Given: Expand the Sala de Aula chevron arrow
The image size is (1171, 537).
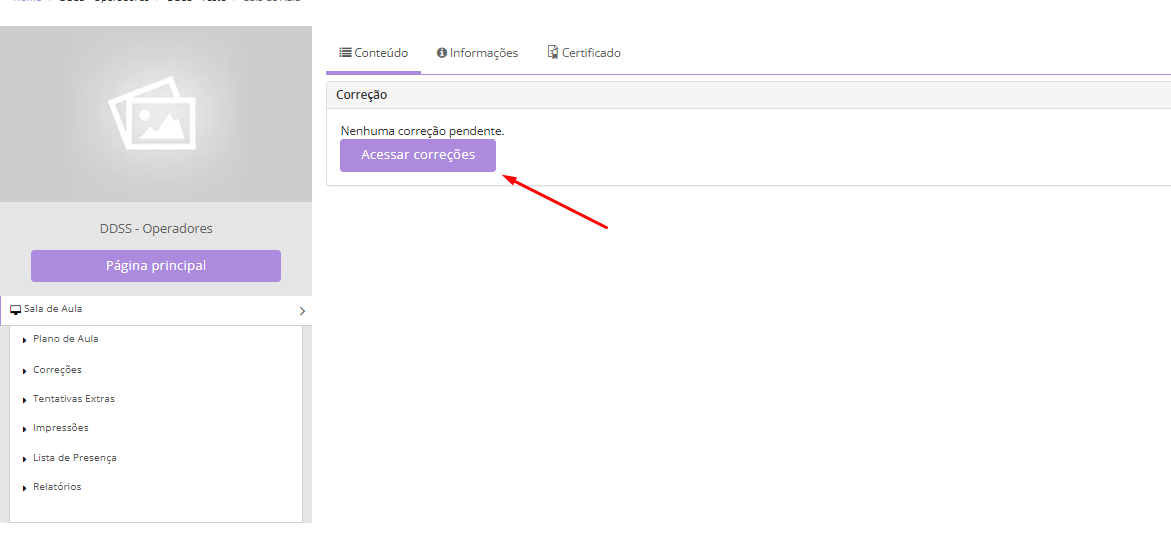Looking at the screenshot, I should tap(302, 311).
